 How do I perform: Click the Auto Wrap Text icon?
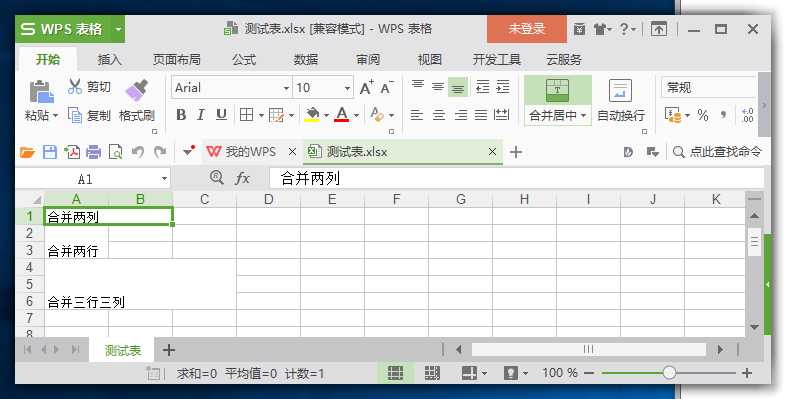pos(620,91)
